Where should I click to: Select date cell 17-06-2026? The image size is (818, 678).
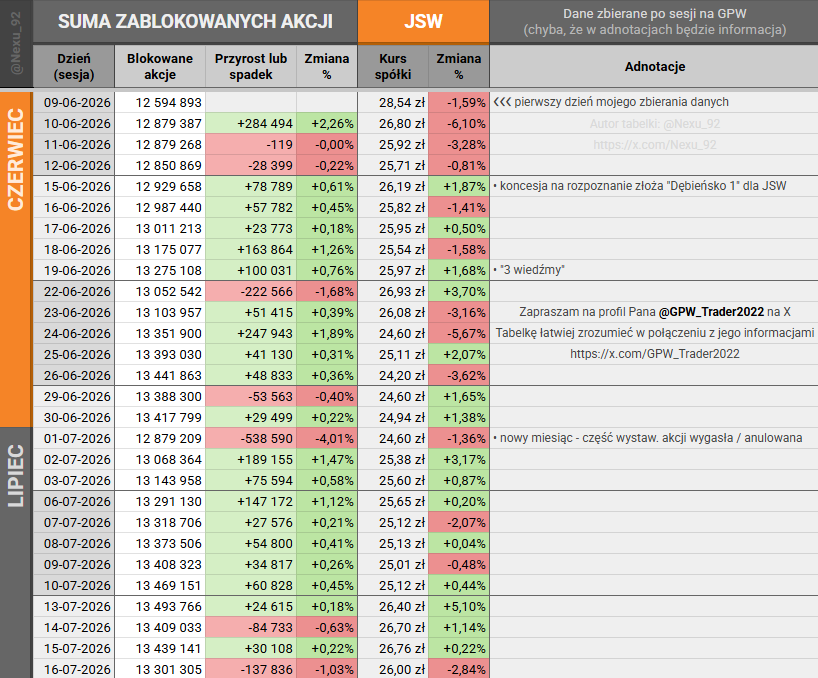74,228
